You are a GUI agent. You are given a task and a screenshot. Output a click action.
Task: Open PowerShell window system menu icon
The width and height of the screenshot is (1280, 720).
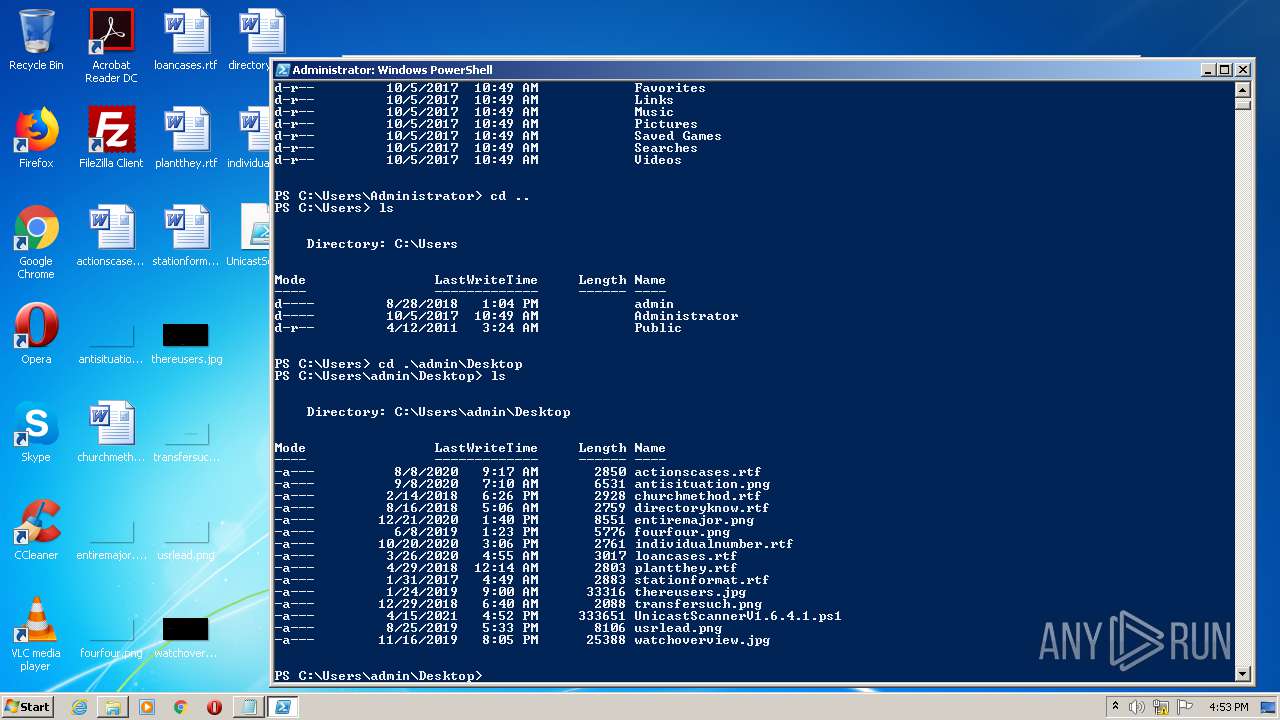(283, 70)
